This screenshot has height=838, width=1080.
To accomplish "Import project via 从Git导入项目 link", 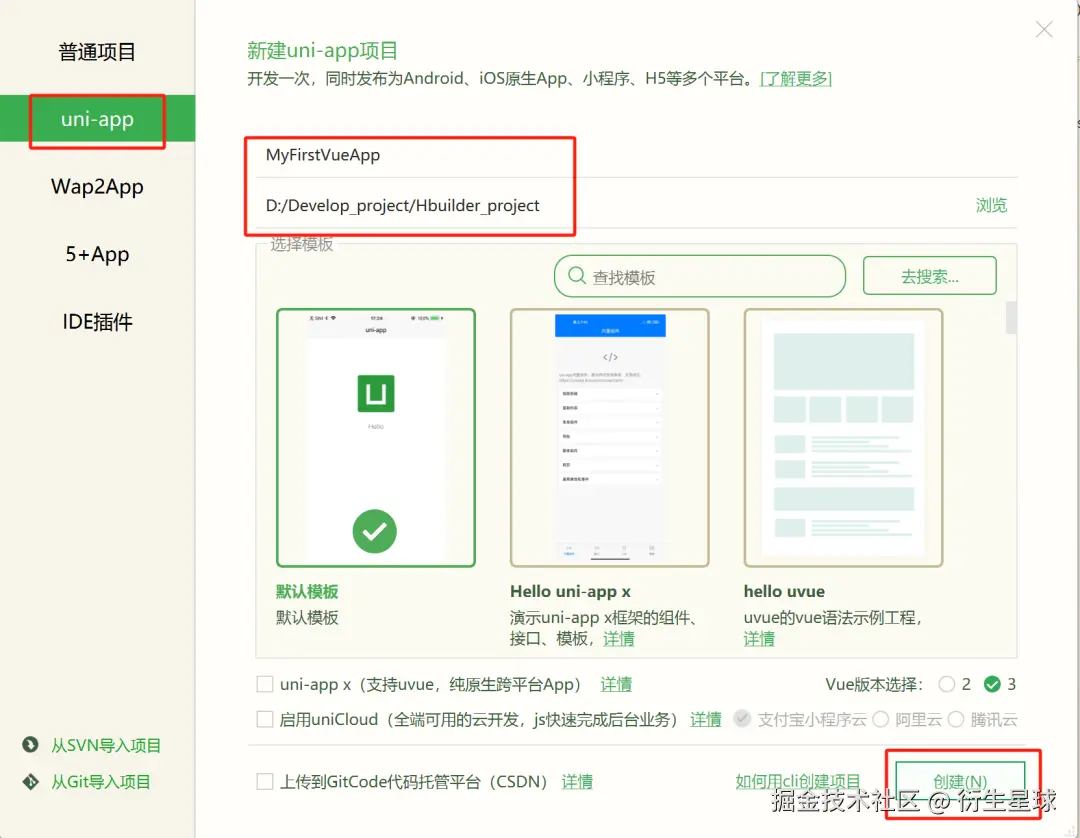I will point(101,782).
